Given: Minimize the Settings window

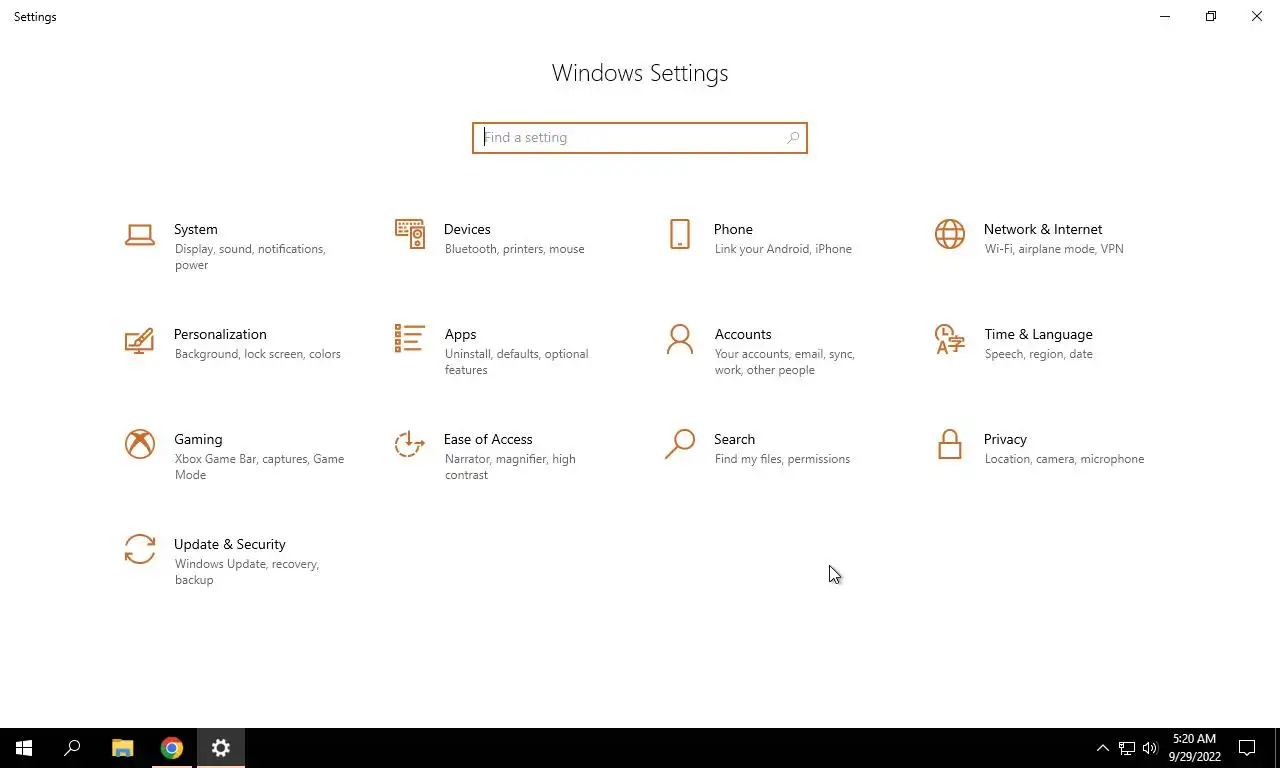Looking at the screenshot, I should (1165, 16).
